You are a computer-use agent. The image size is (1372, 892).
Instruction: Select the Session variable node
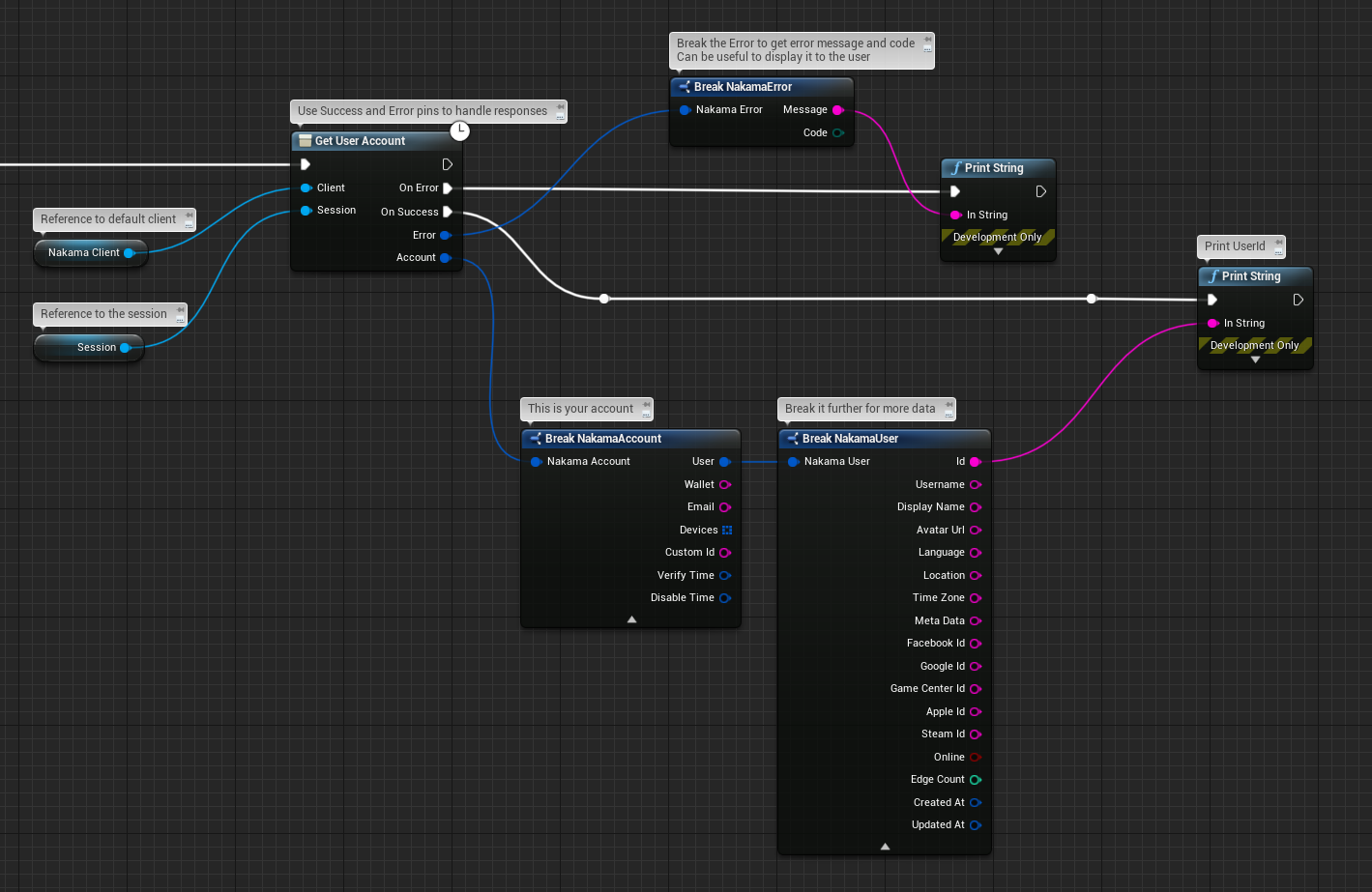[89, 348]
